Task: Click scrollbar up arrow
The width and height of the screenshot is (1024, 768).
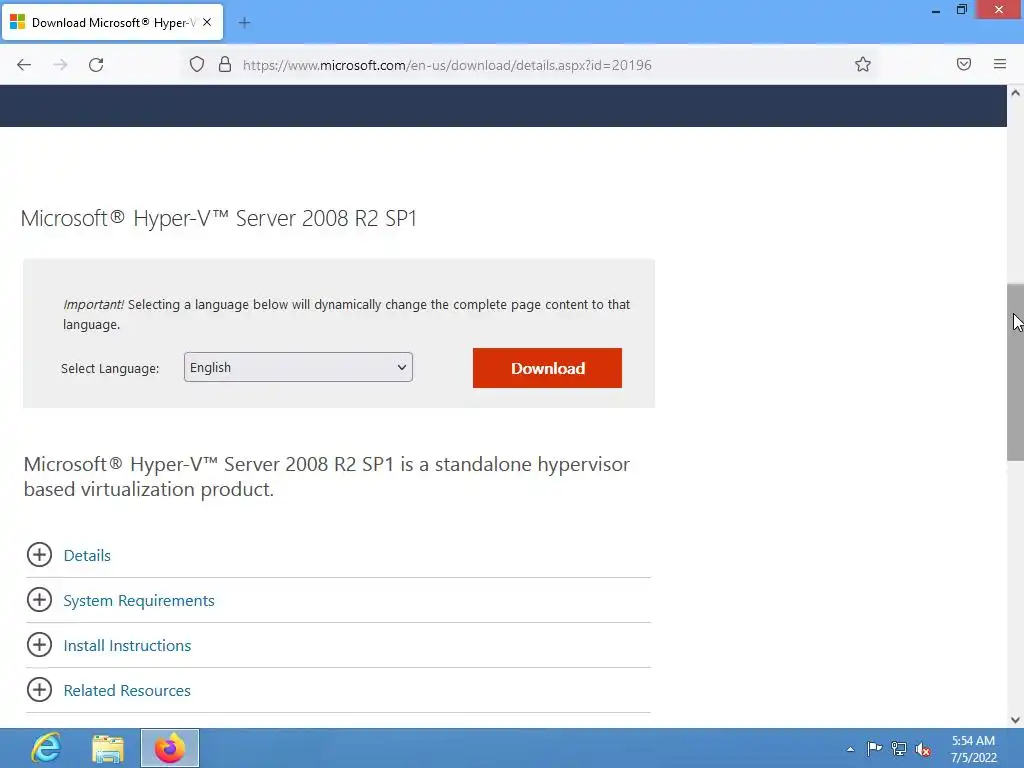Action: point(1015,93)
